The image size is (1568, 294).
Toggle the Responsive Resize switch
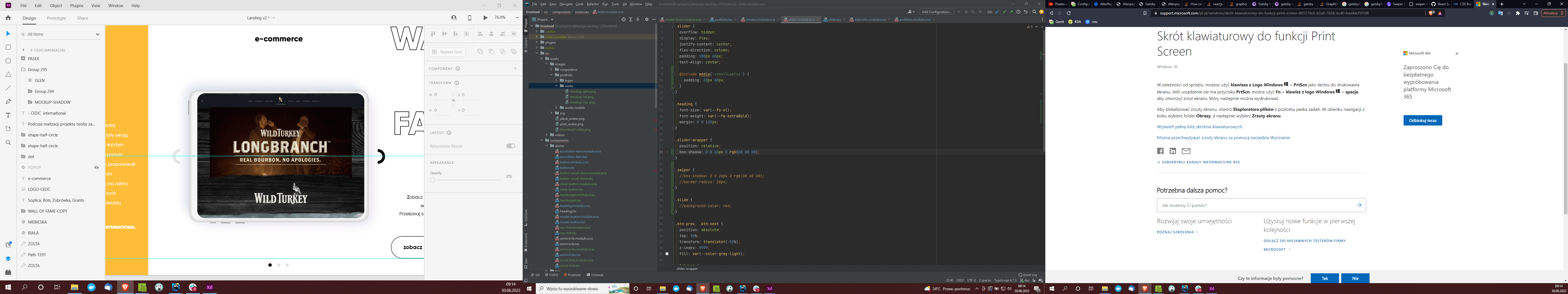tap(510, 146)
